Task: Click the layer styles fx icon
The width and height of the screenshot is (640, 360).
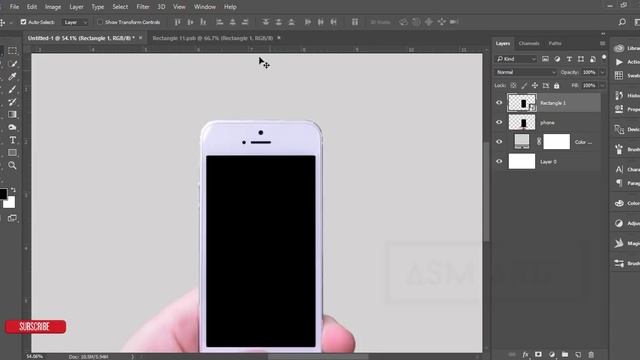Action: [x=525, y=354]
